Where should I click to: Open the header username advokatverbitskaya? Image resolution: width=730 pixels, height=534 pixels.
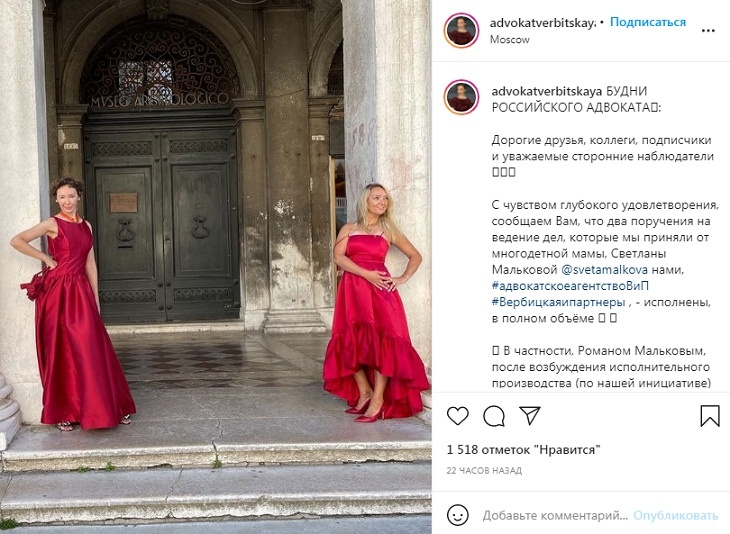pos(542,22)
